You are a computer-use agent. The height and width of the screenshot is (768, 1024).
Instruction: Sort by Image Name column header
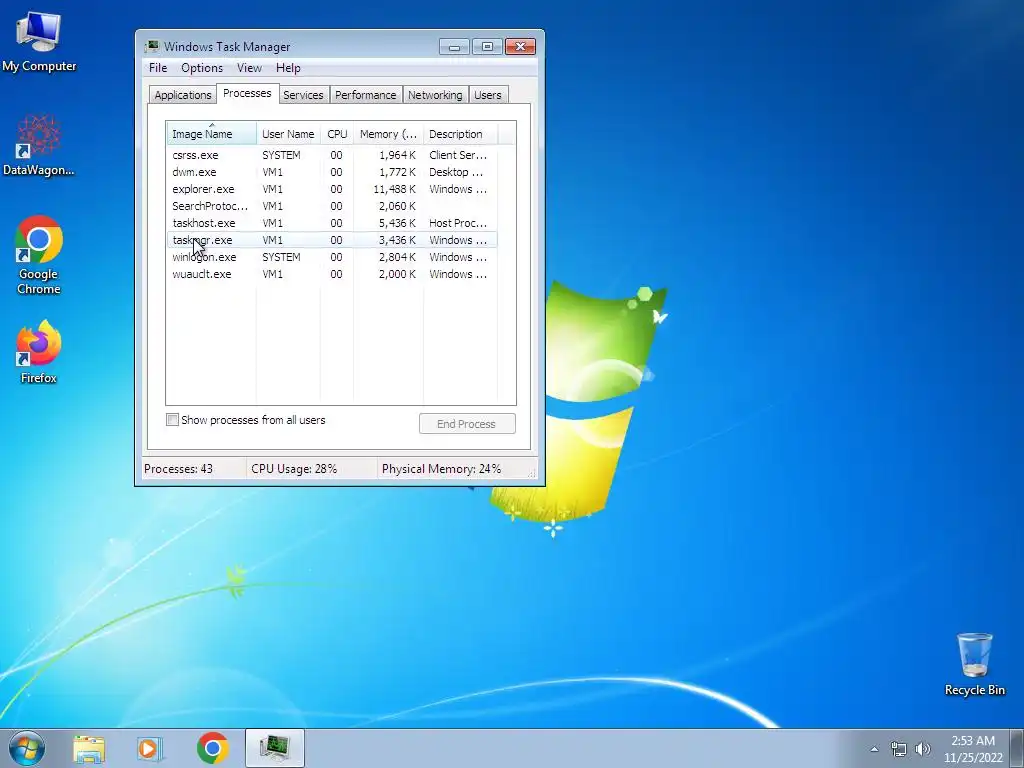(211, 134)
